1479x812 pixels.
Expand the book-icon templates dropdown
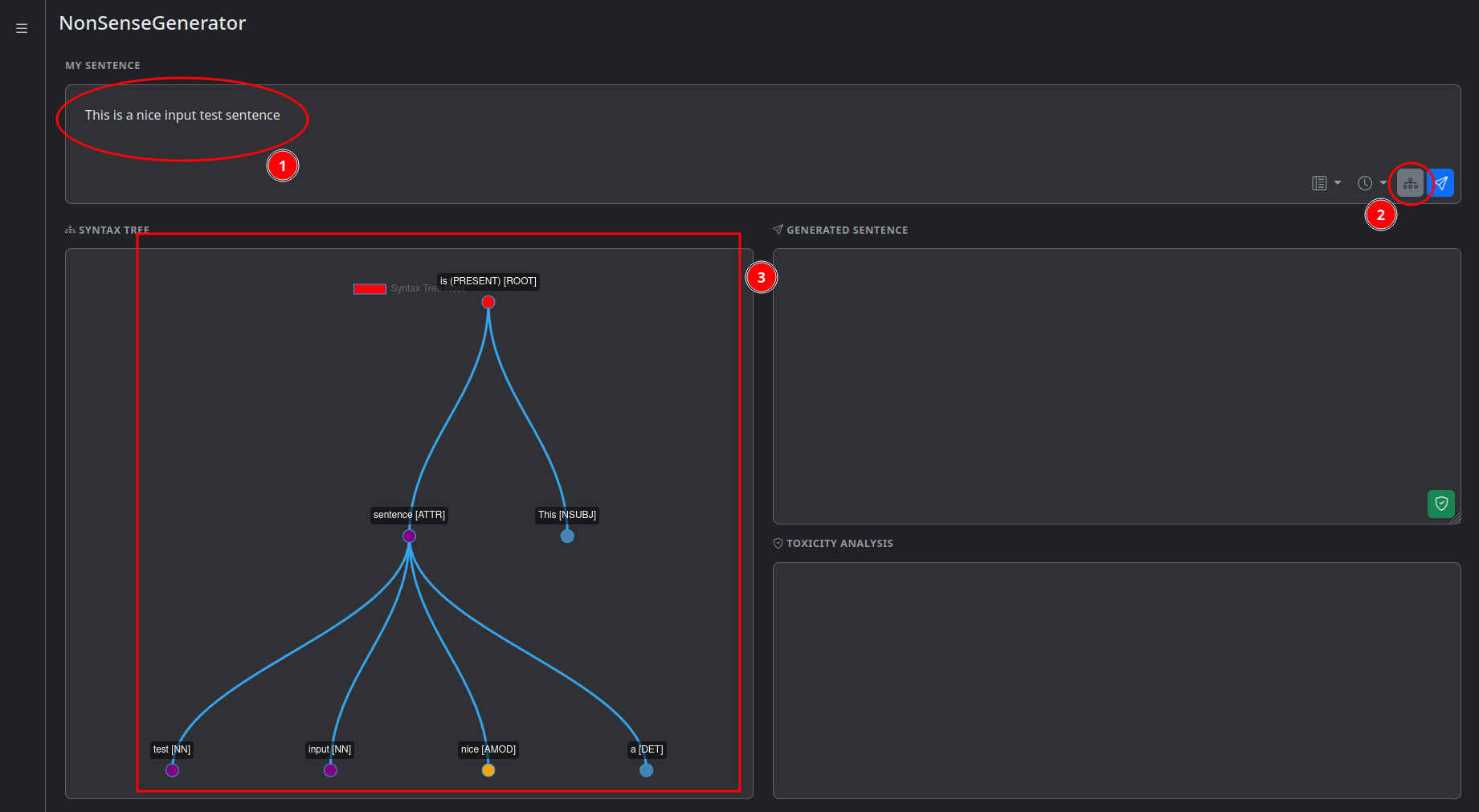tap(1326, 183)
